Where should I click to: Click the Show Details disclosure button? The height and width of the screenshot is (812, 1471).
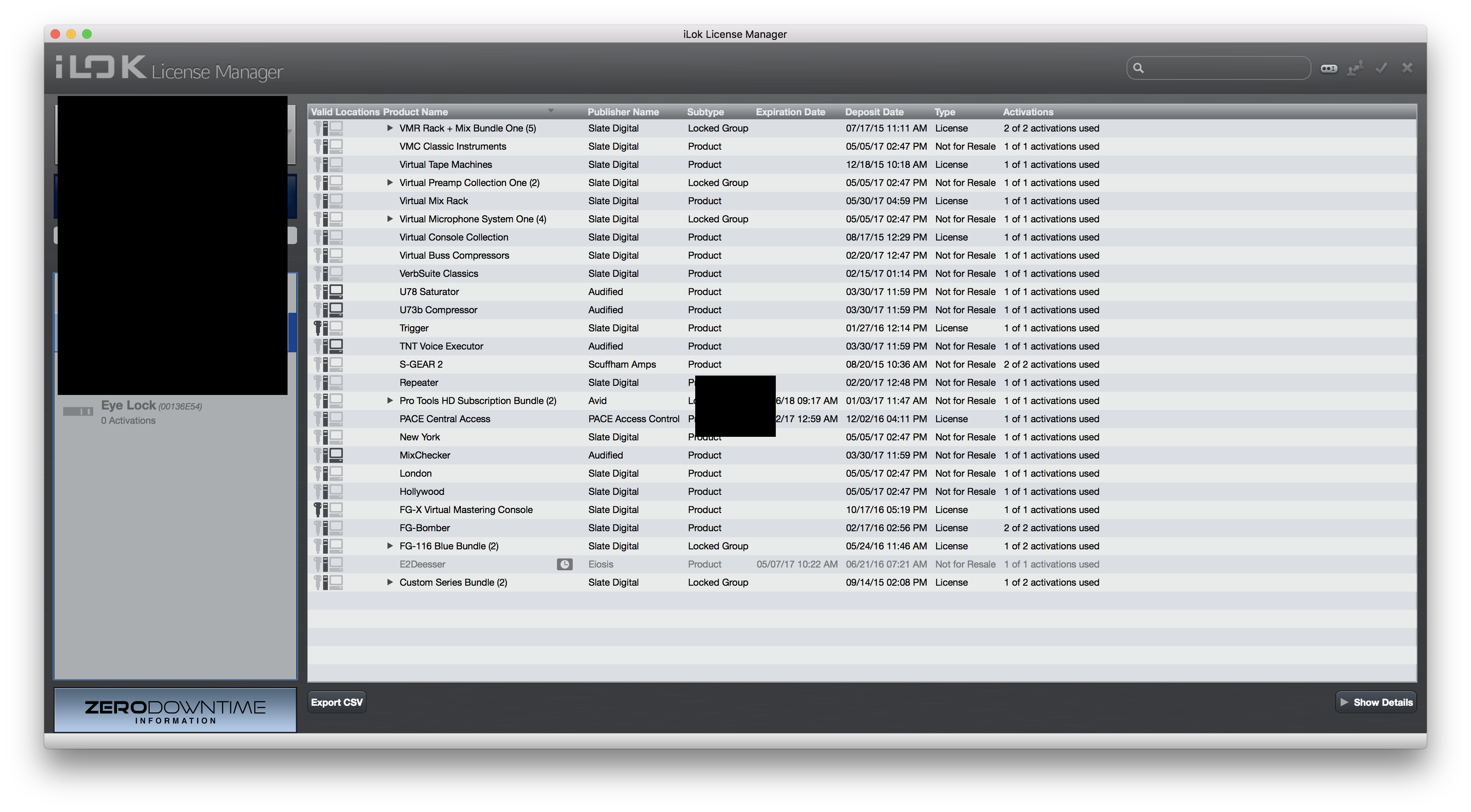pos(1376,702)
